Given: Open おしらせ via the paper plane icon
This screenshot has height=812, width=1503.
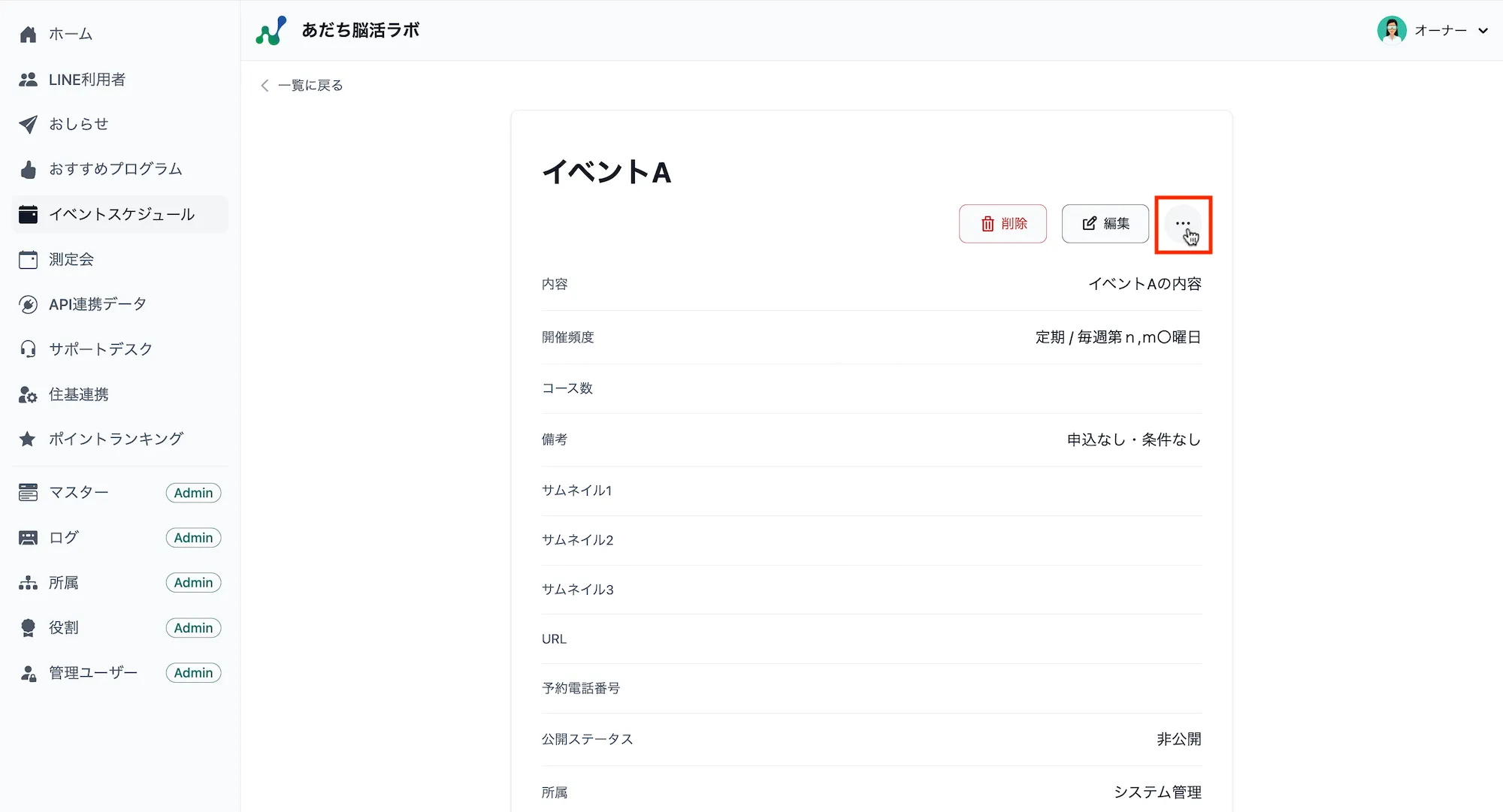Looking at the screenshot, I should pyautogui.click(x=28, y=124).
